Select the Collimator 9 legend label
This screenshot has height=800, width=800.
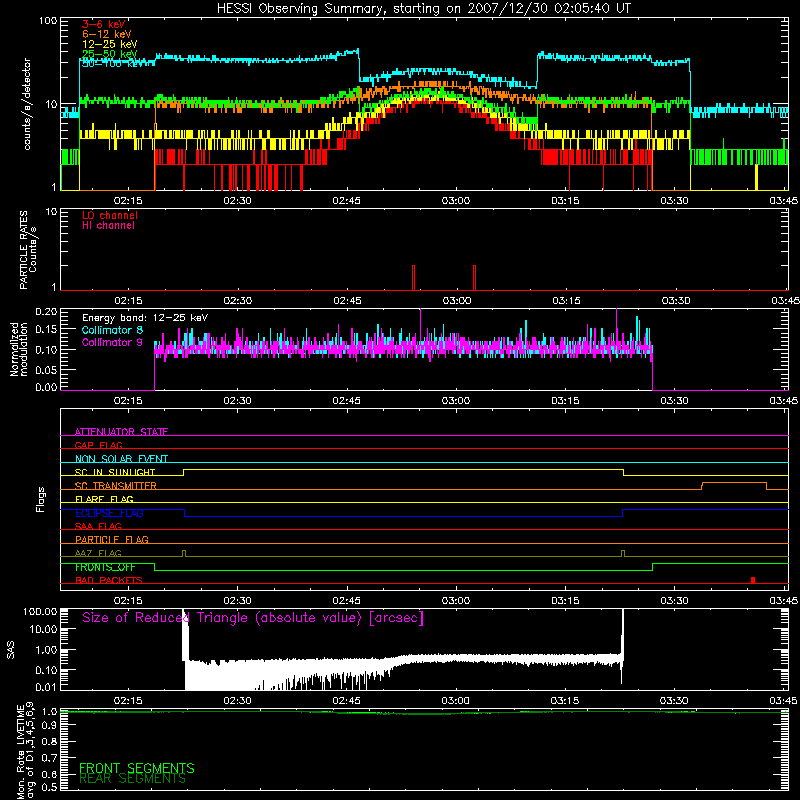112,342
